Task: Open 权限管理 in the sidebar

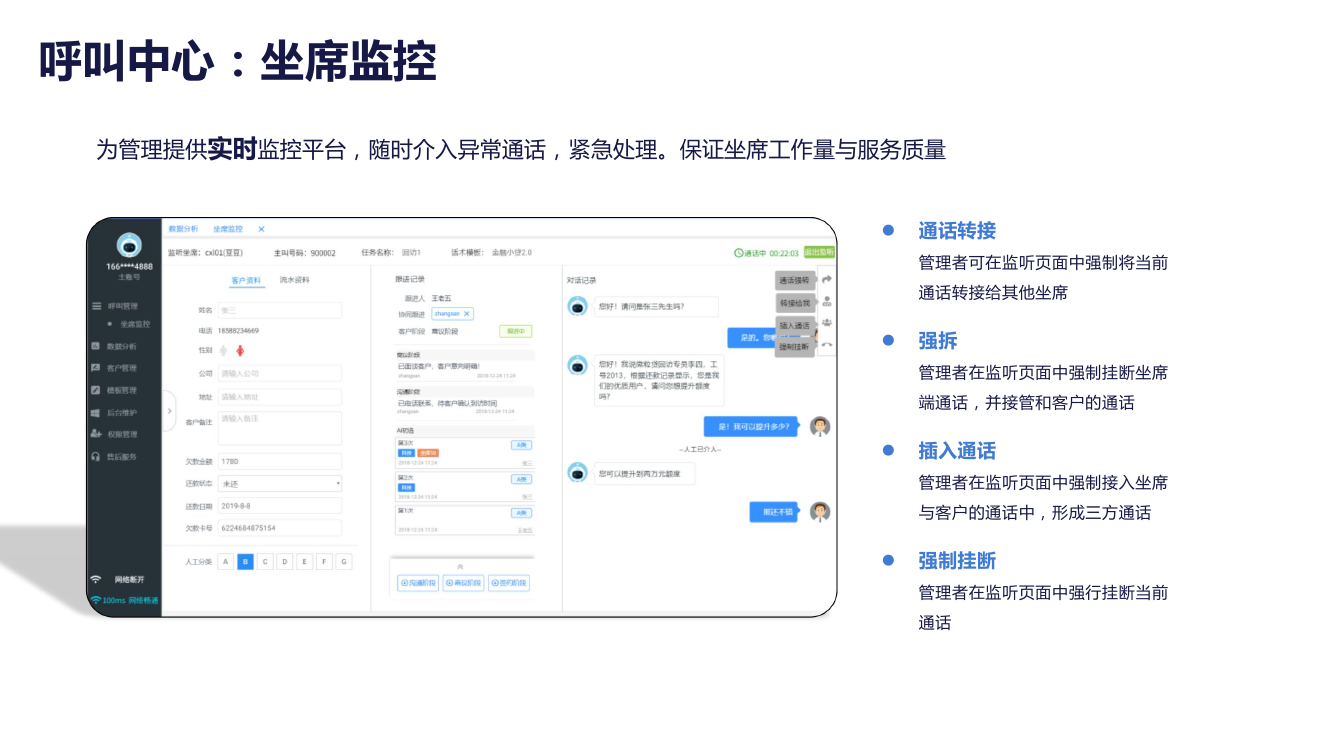Action: 121,434
